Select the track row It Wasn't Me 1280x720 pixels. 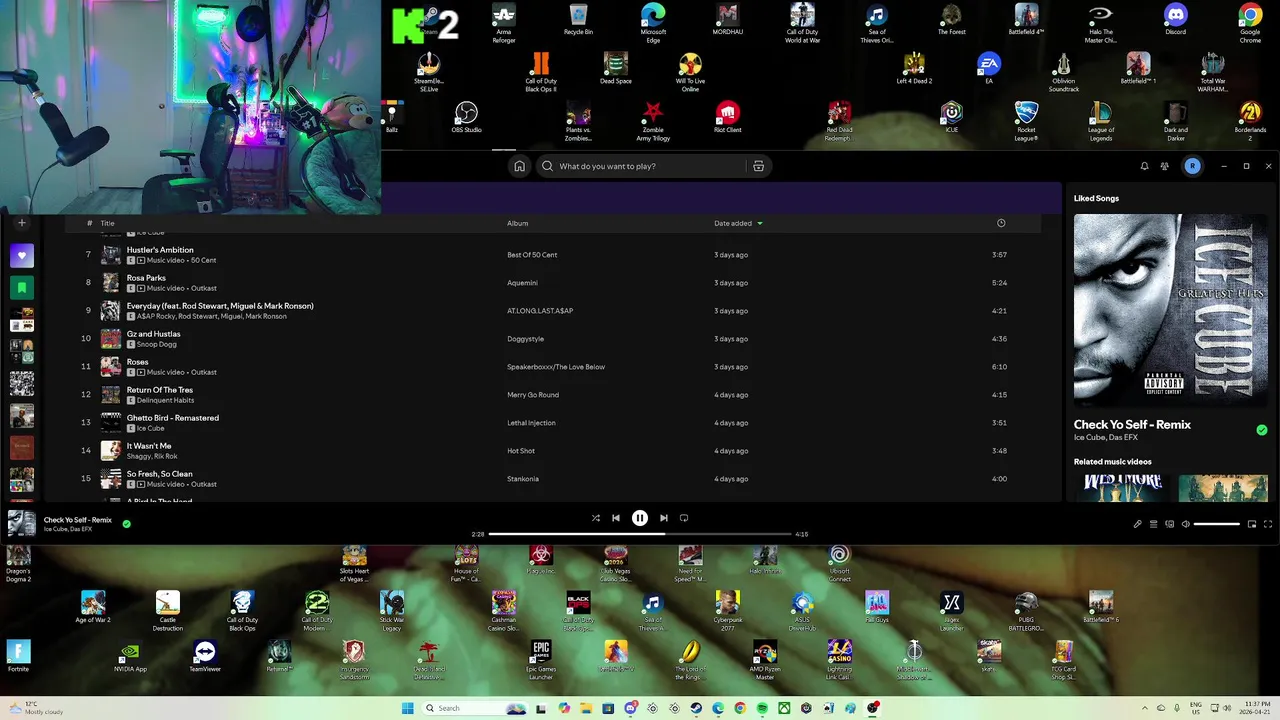[553, 451]
